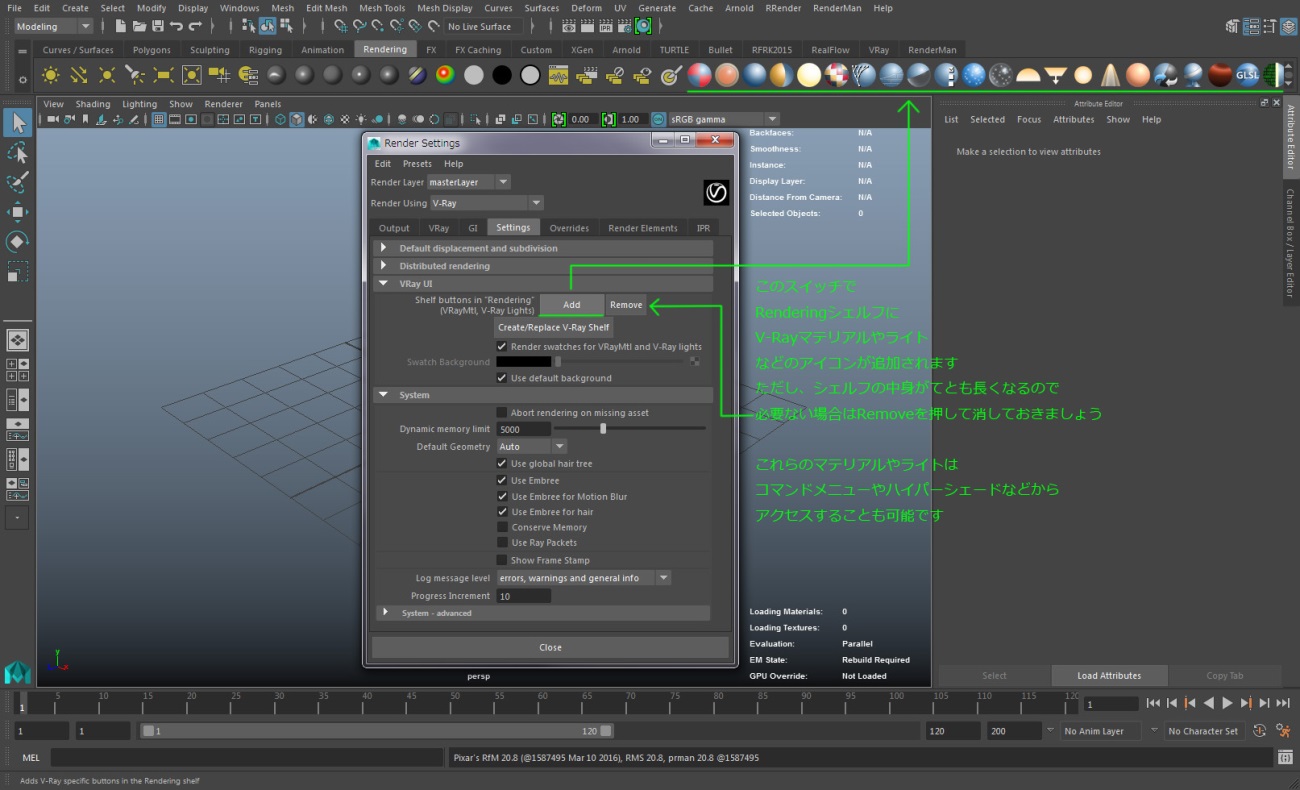Image resolution: width=1300 pixels, height=790 pixels.
Task: Create new scene from status line icon
Action: [120, 26]
